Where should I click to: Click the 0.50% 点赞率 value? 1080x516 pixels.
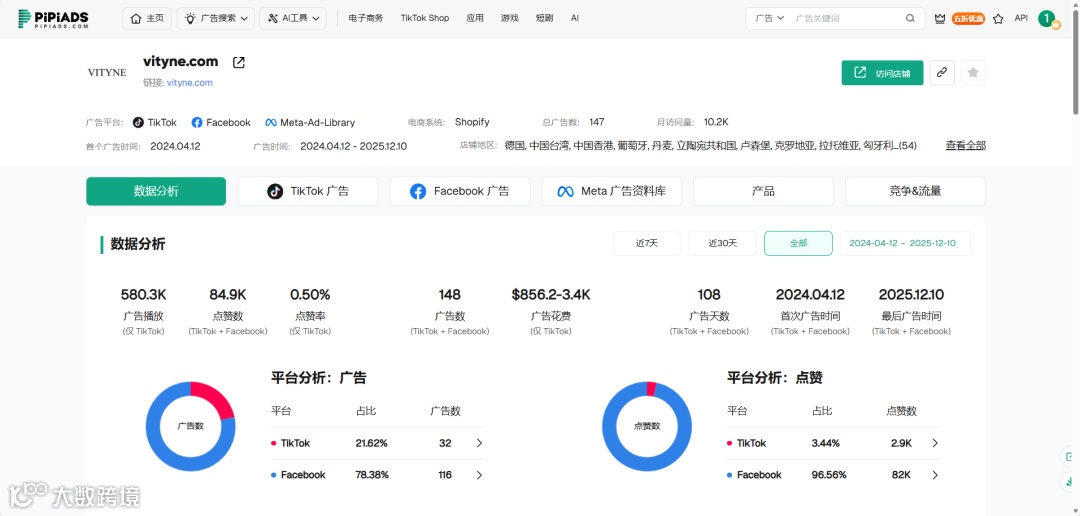310,295
